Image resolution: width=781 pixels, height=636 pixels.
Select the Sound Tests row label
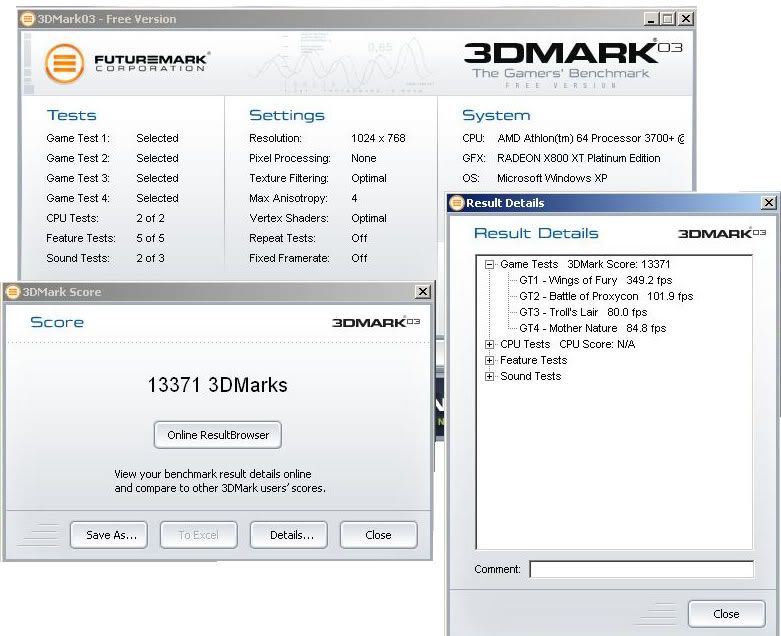coord(530,376)
